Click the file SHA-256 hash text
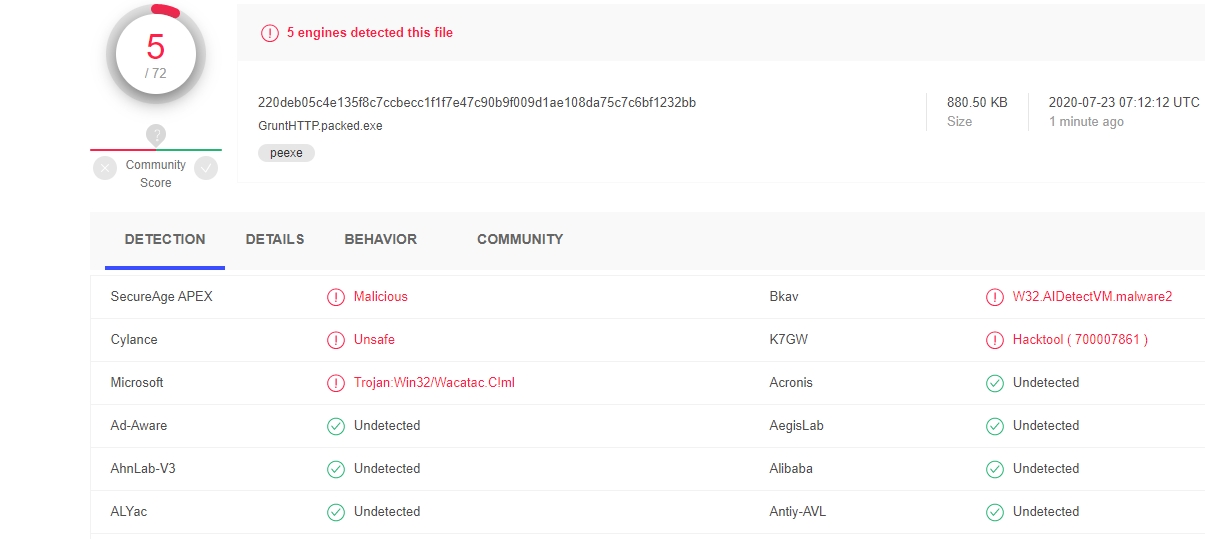 477,102
